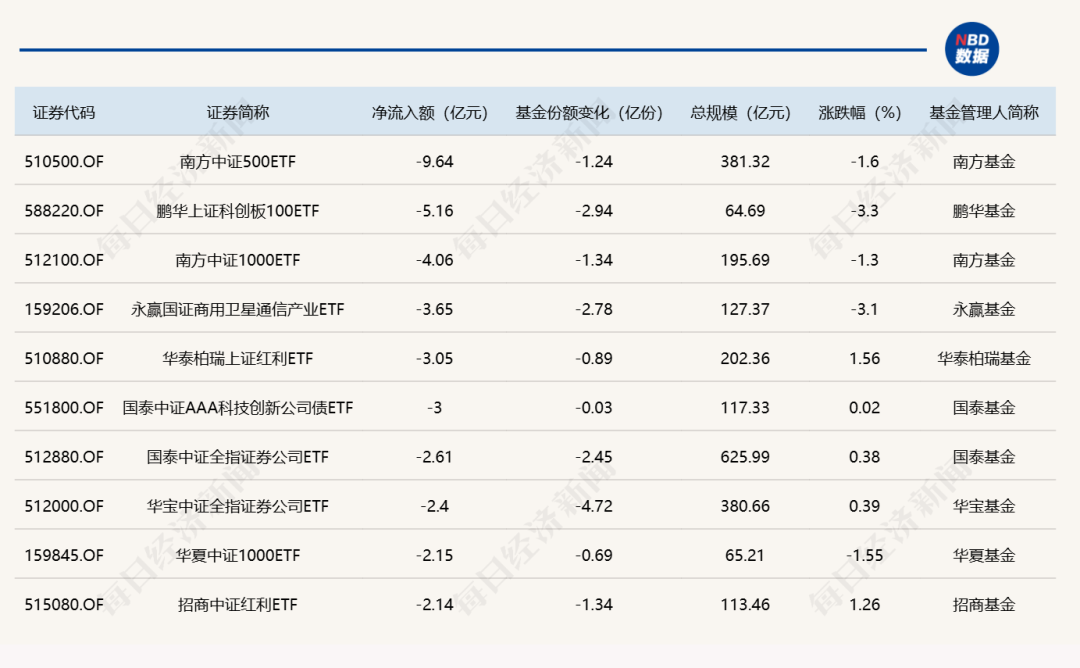This screenshot has height=668, width=1080.
Task: Click total size 195.69
Action: pos(745,260)
